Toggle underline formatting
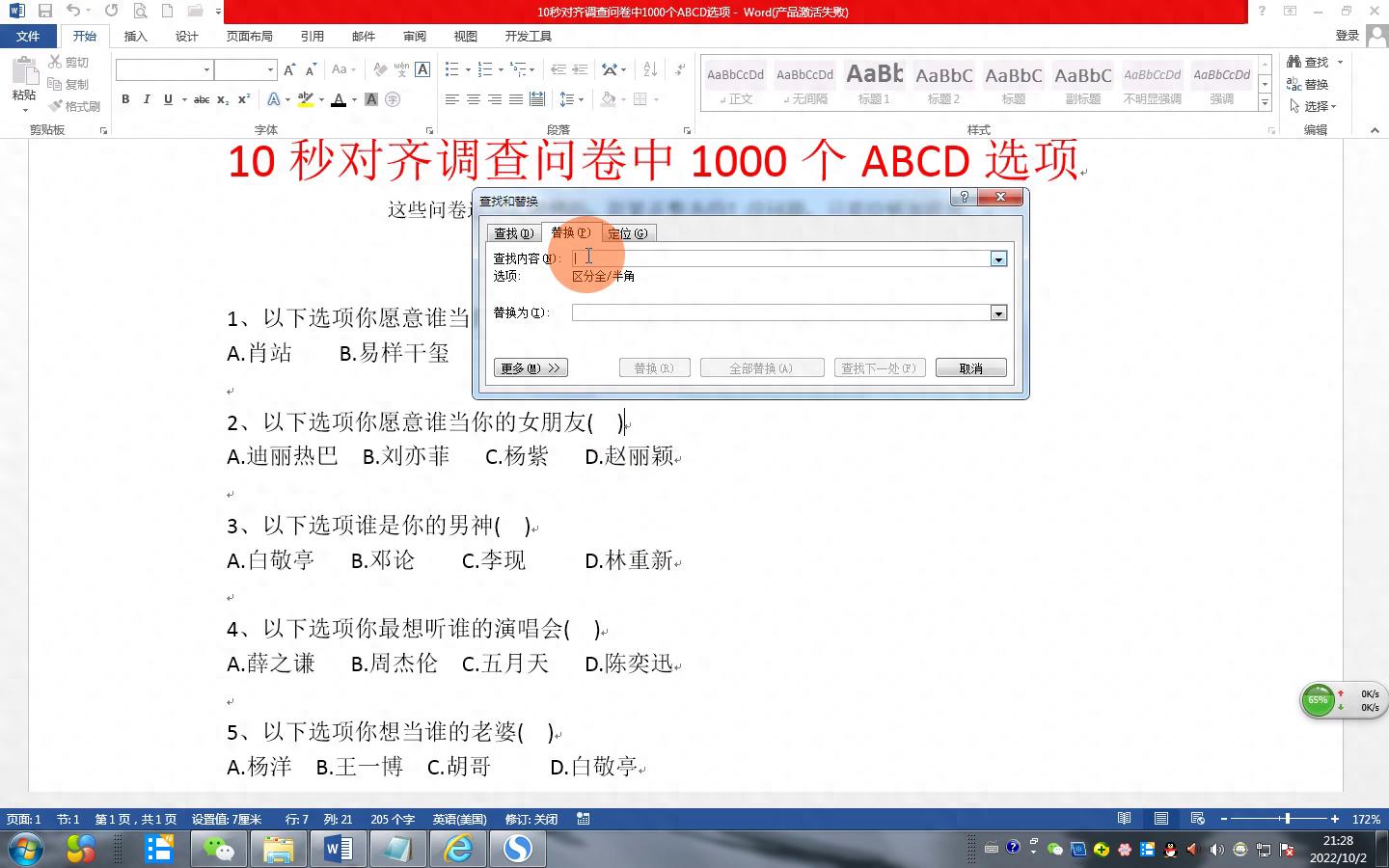This screenshot has height=868, width=1389. click(168, 99)
